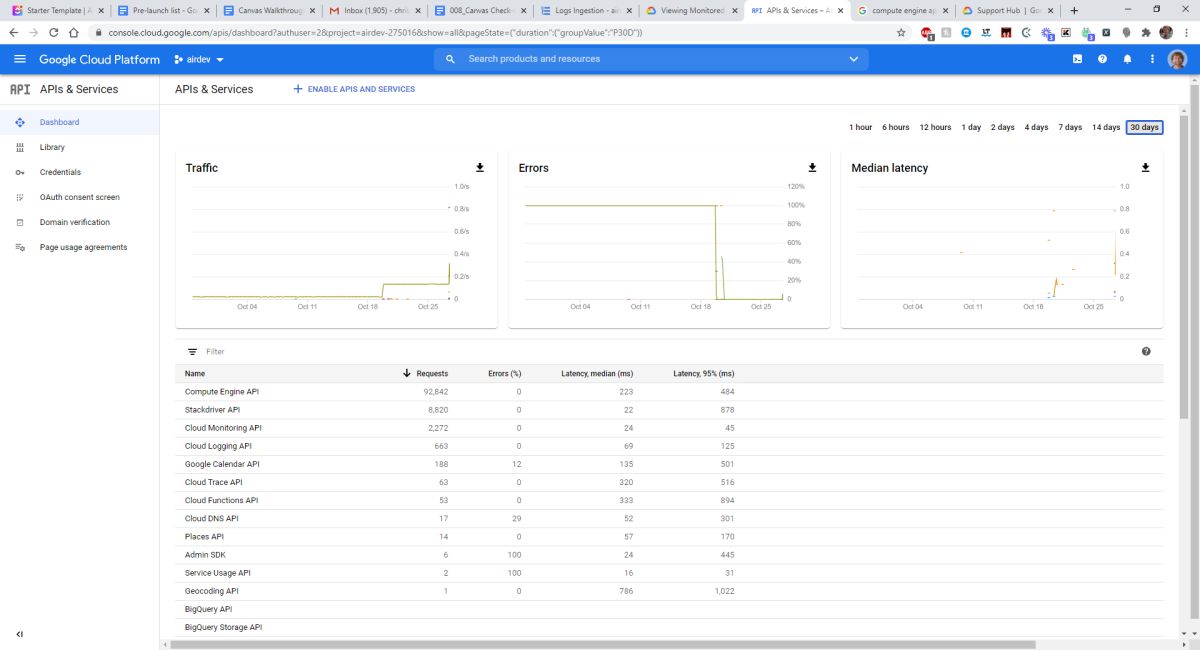Select the 14 days time range
The width and height of the screenshot is (1200, 650).
coord(1106,127)
